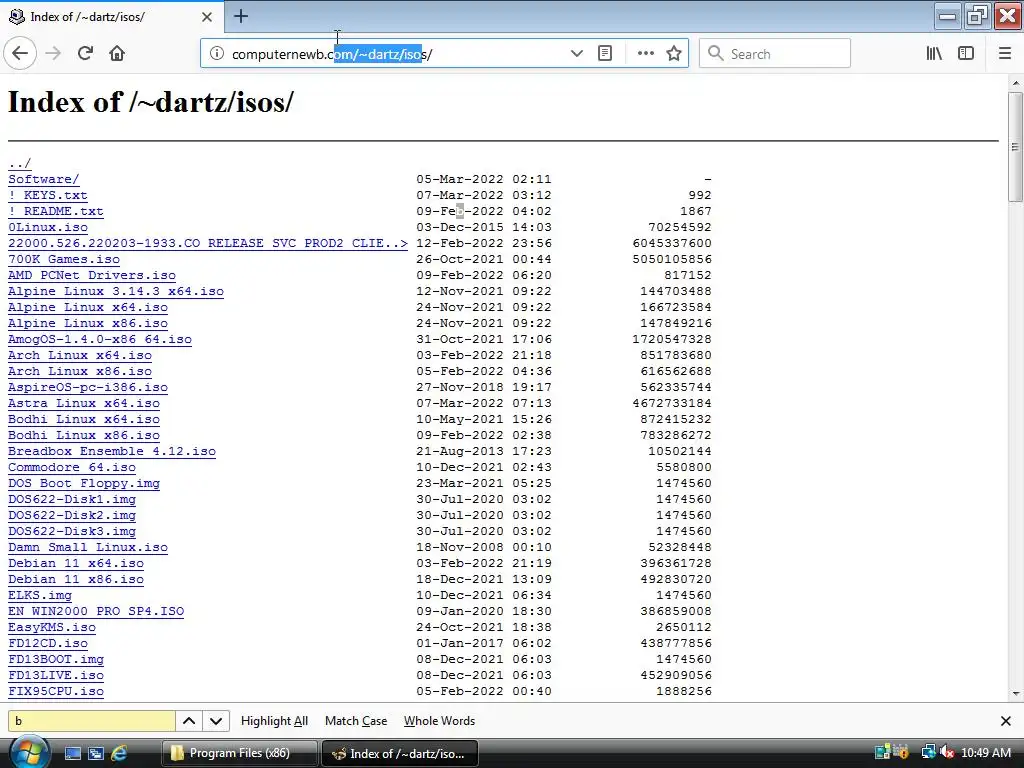Screen dimensions: 1024x768
Task: Toggle Highlight All in find bar
Action: [x=274, y=721]
